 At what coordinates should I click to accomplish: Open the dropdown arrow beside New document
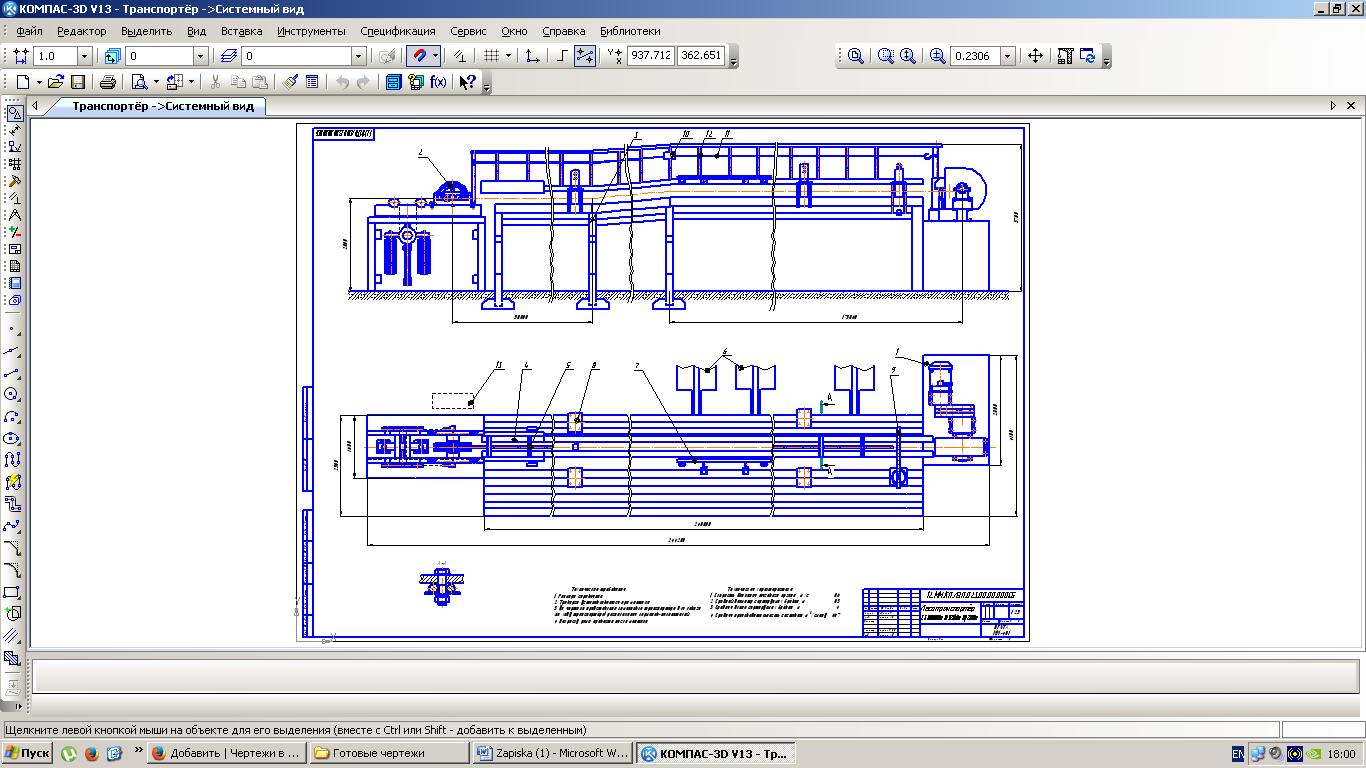38,82
